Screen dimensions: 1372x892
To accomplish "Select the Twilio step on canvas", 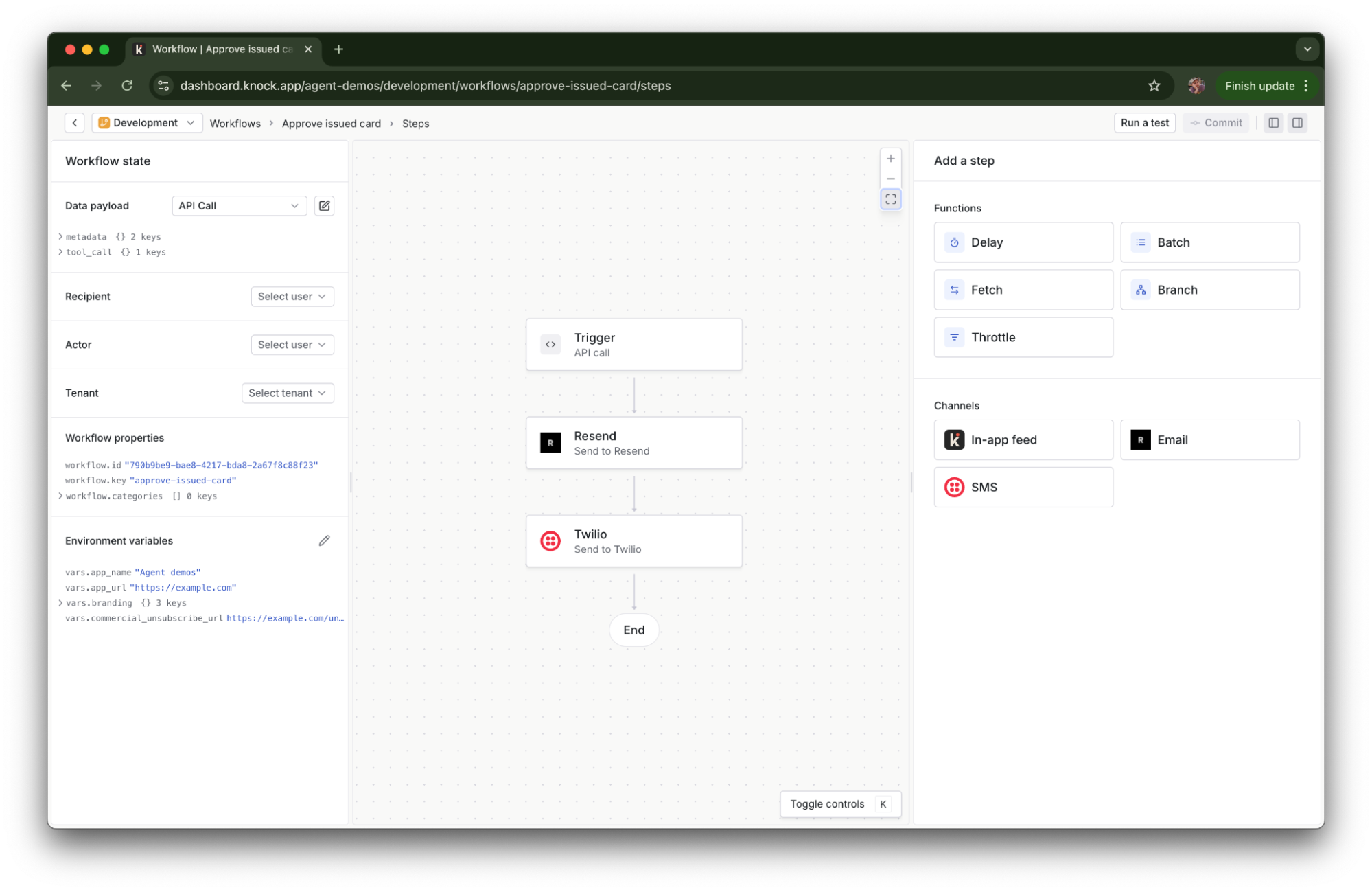I will 633,541.
